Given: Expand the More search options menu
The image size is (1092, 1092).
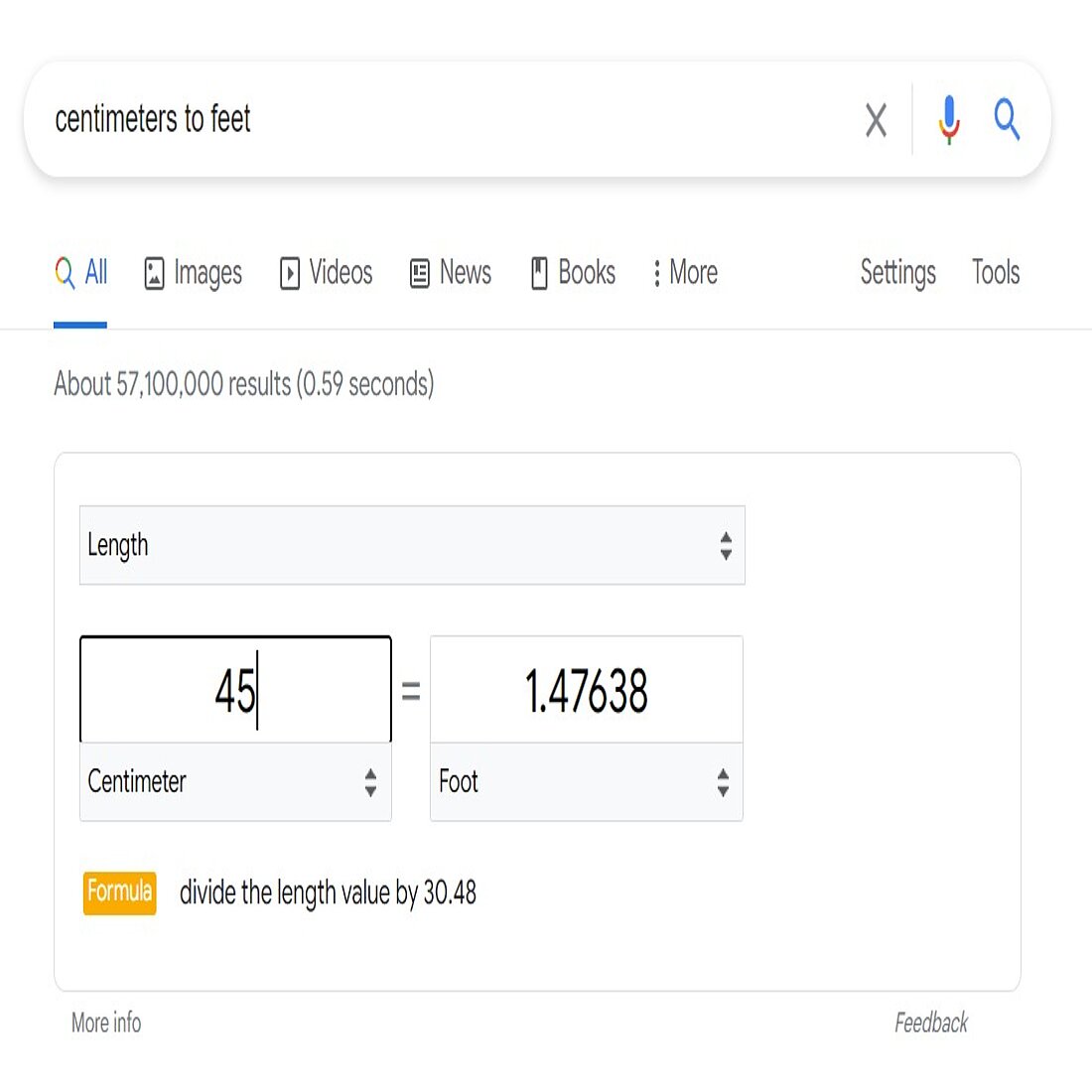Looking at the screenshot, I should (685, 273).
